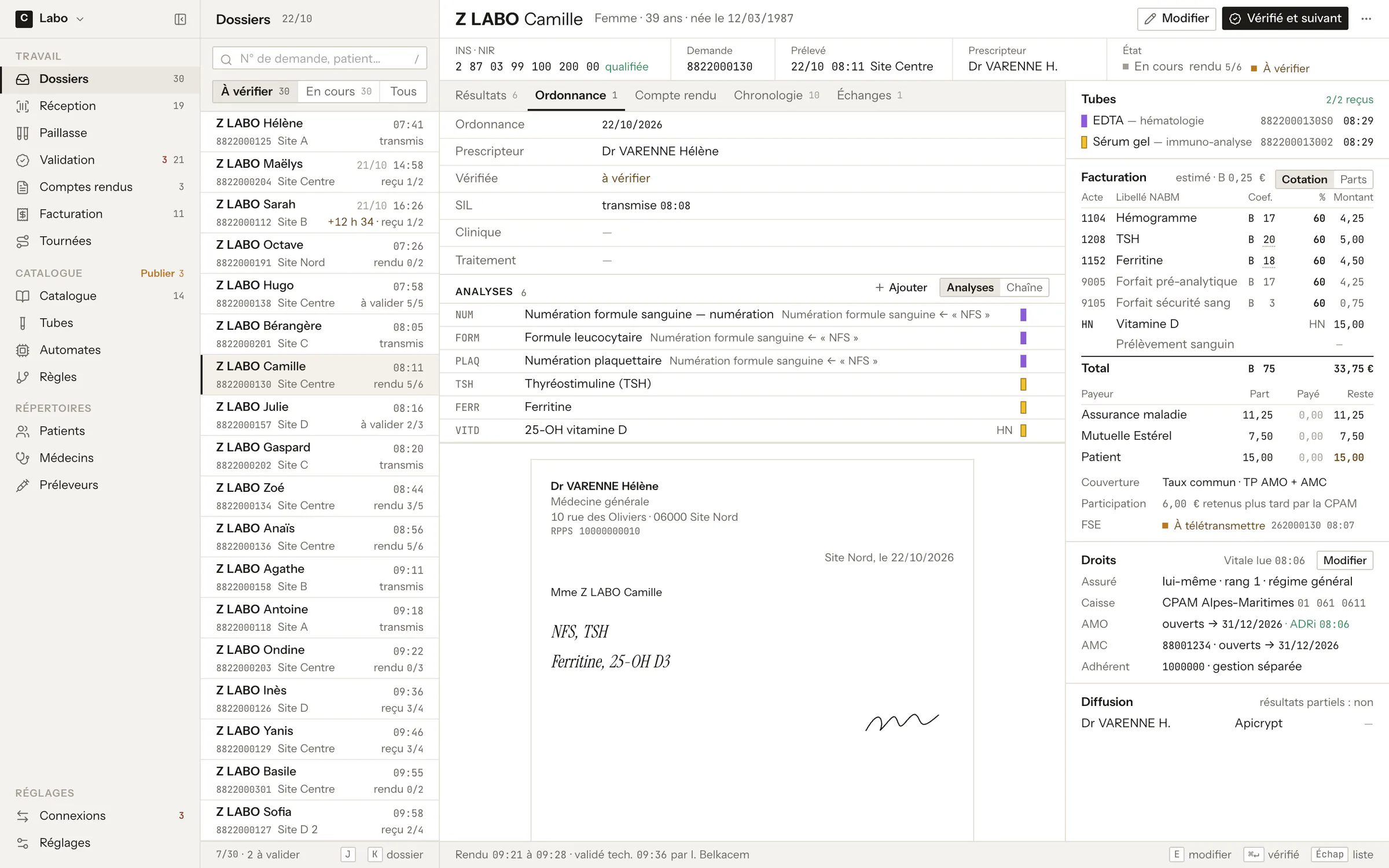
Task: Open Règles branch icon
Action: [23, 377]
